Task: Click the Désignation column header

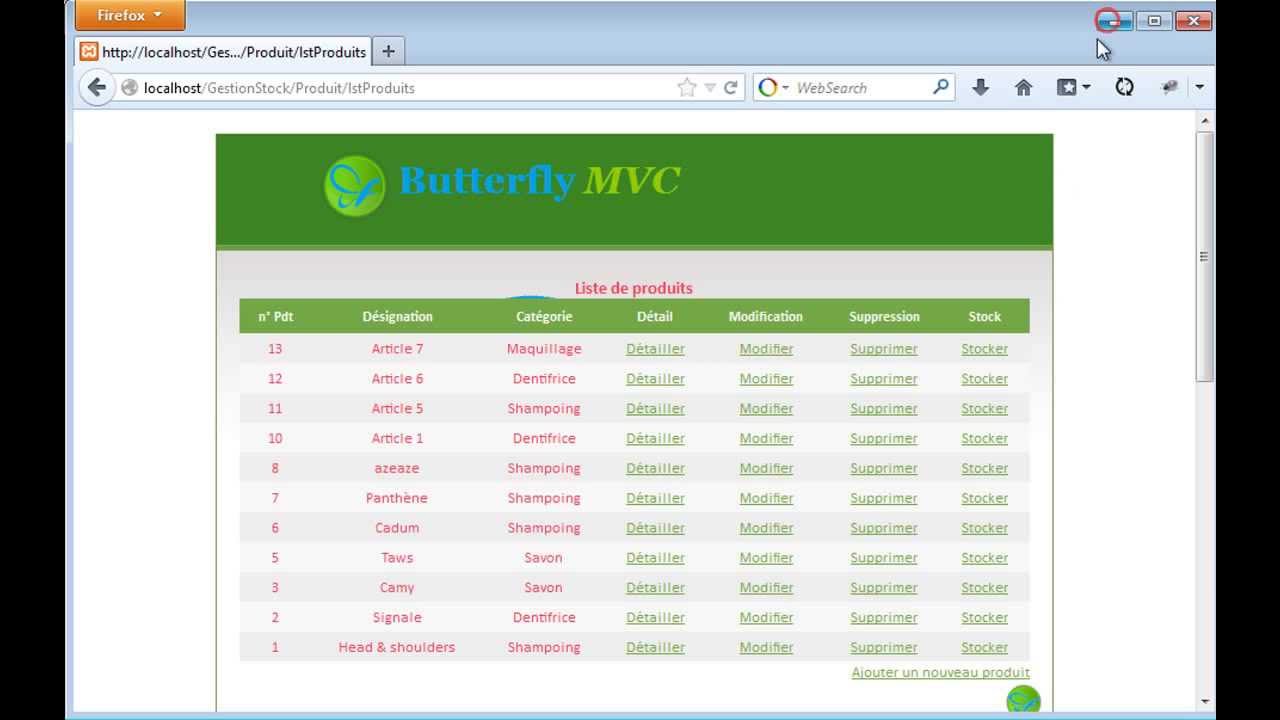Action: [x=397, y=316]
